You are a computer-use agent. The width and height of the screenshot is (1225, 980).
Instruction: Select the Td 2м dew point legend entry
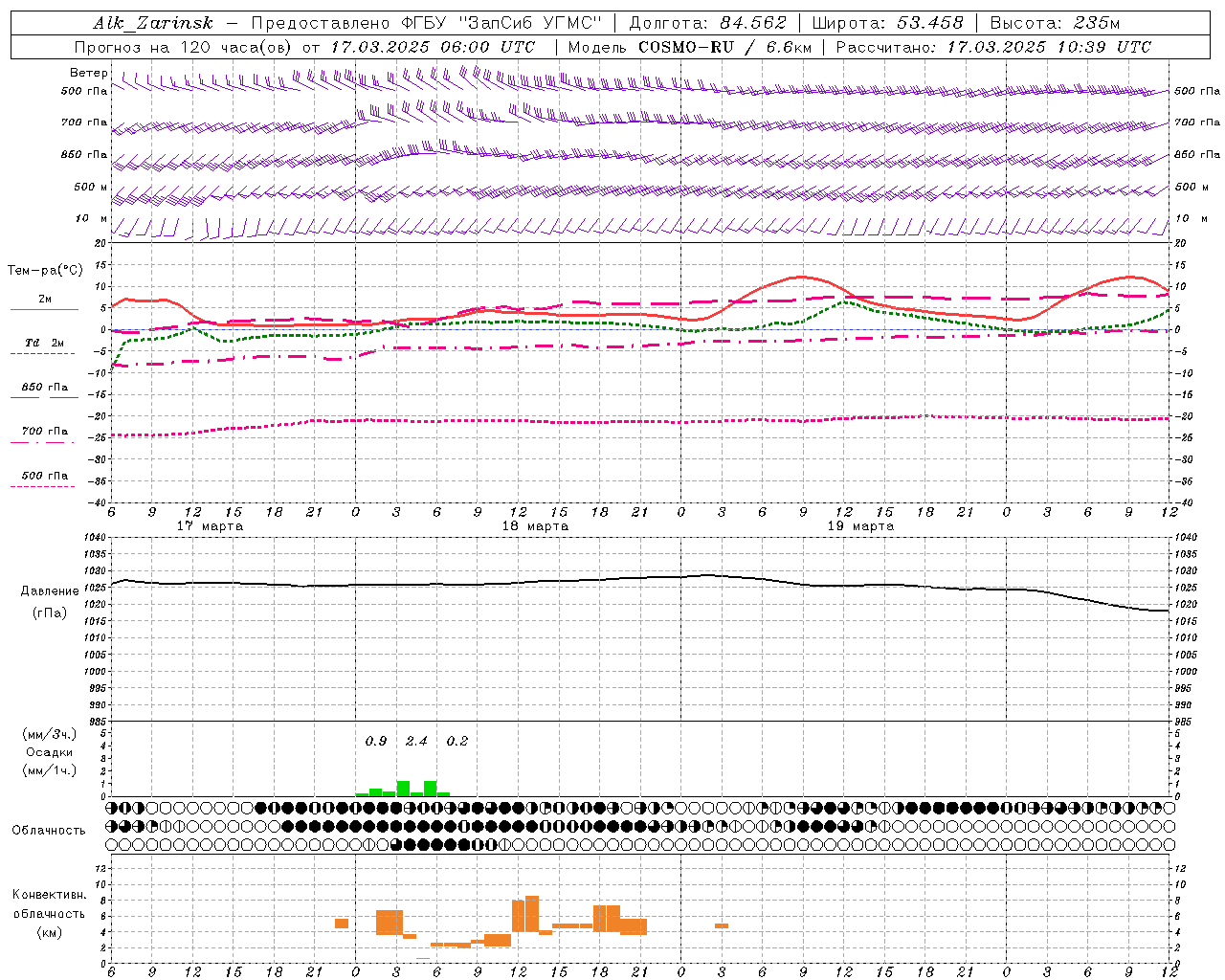click(45, 343)
